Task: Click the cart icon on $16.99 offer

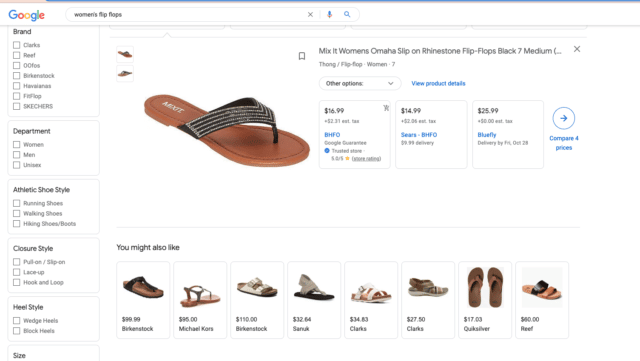Action: click(x=386, y=108)
